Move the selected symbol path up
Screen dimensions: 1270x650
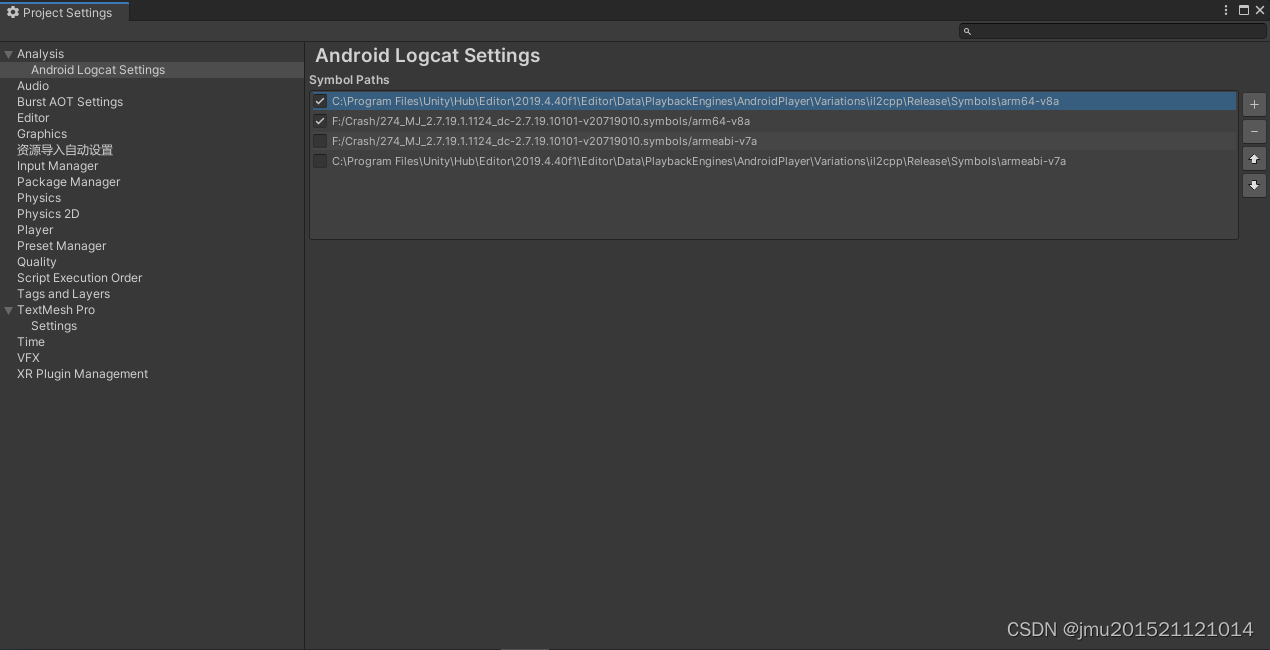(1254, 158)
